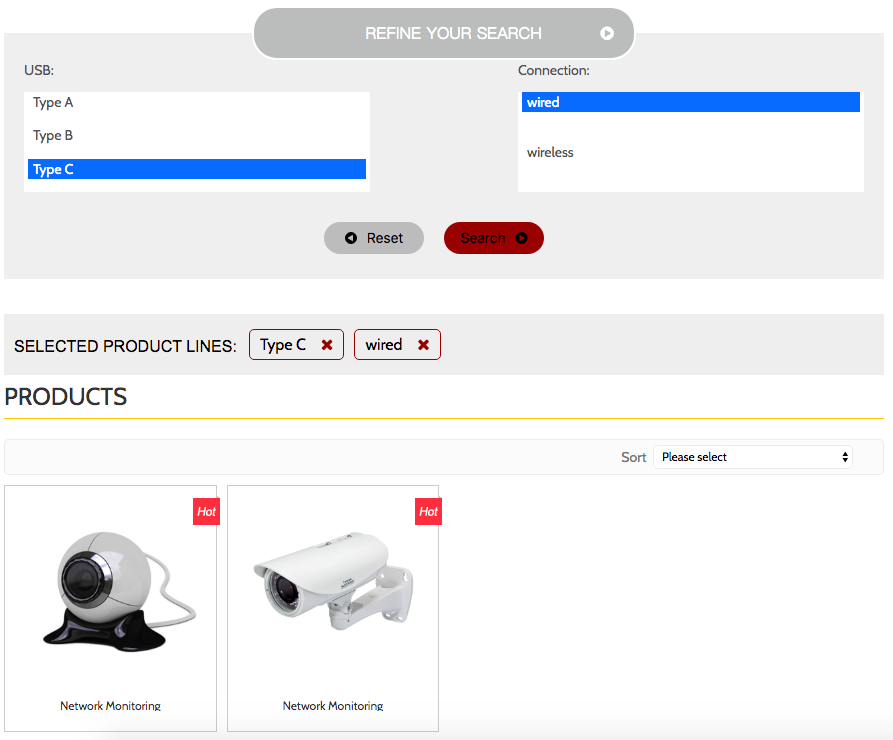
Task: Choose the wireless Connection option
Action: pyautogui.click(x=551, y=153)
